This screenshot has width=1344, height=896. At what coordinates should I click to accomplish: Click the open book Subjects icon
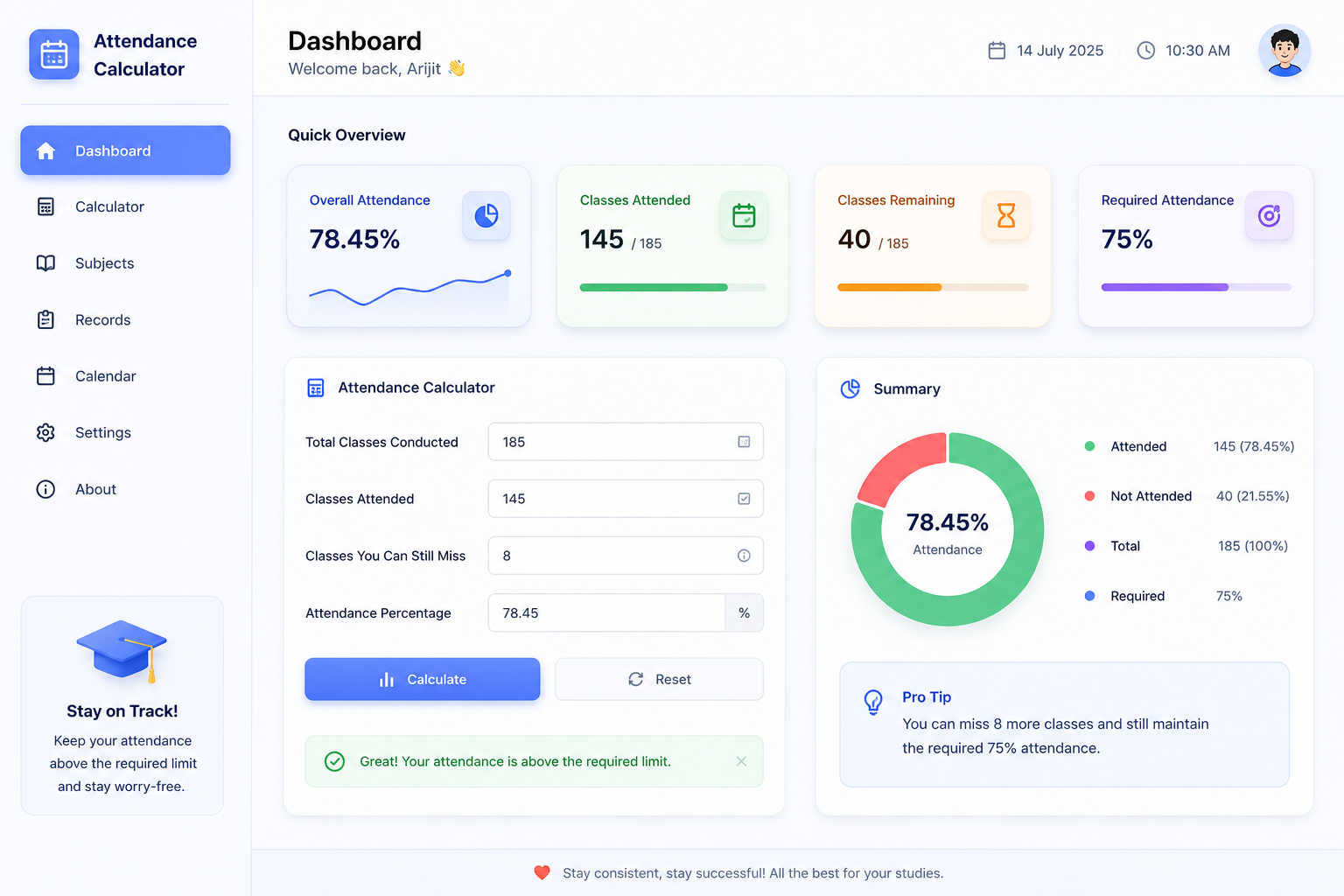click(45, 263)
